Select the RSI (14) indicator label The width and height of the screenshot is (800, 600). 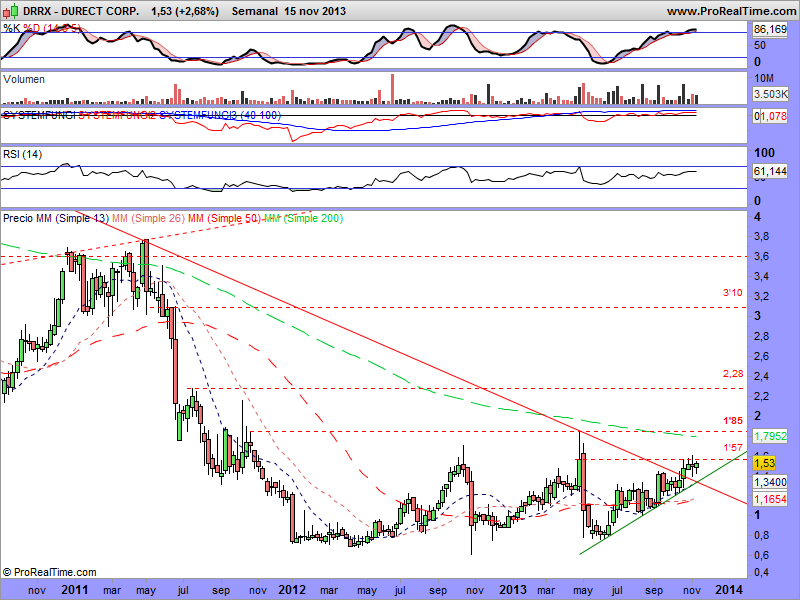click(x=22, y=154)
